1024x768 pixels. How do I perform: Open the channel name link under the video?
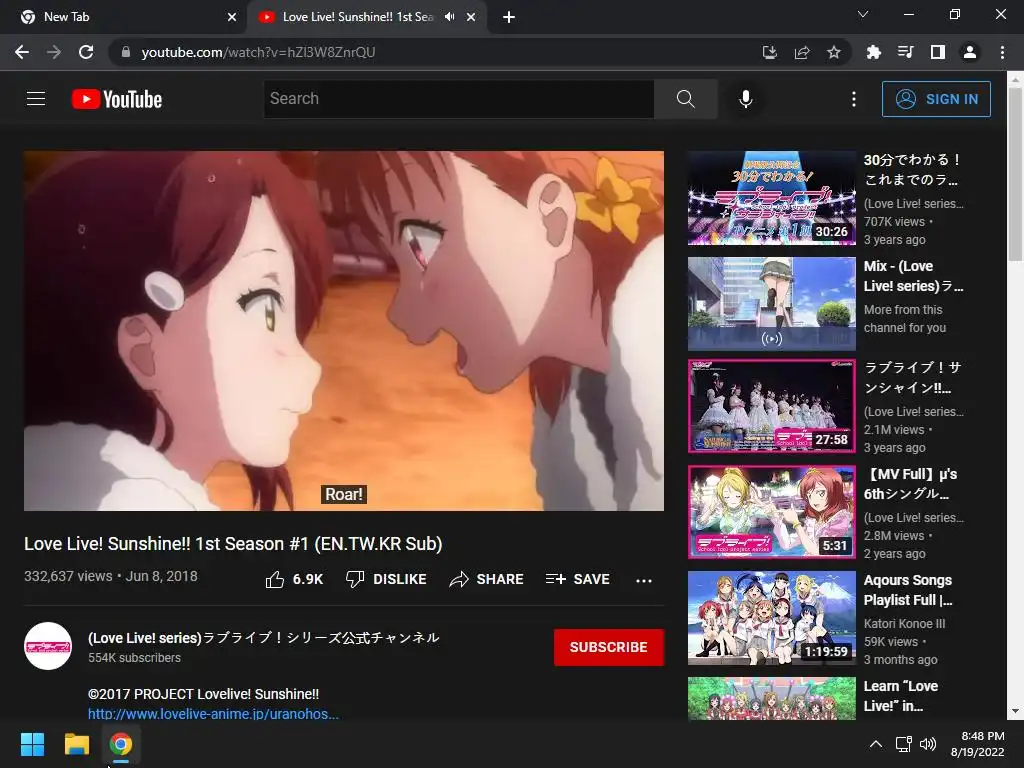click(263, 637)
